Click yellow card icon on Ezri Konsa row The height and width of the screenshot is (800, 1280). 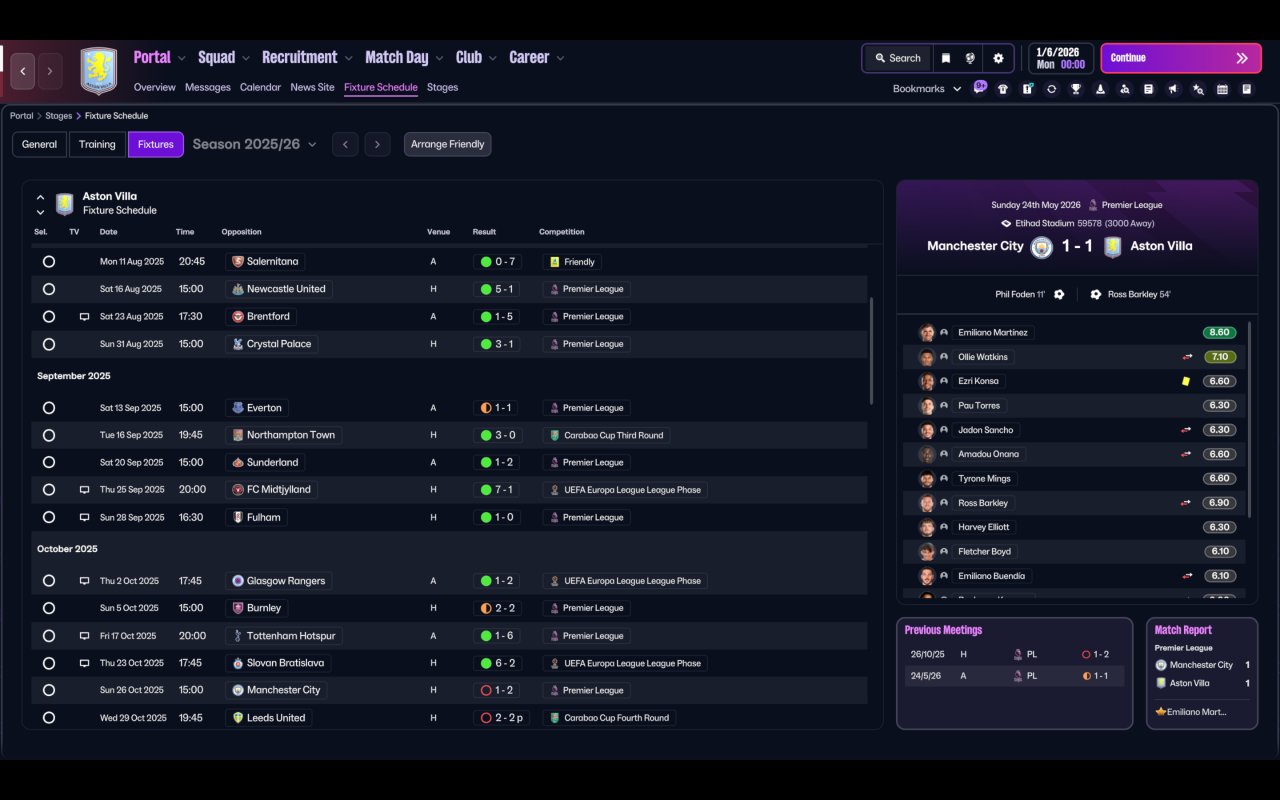pyautogui.click(x=1186, y=381)
